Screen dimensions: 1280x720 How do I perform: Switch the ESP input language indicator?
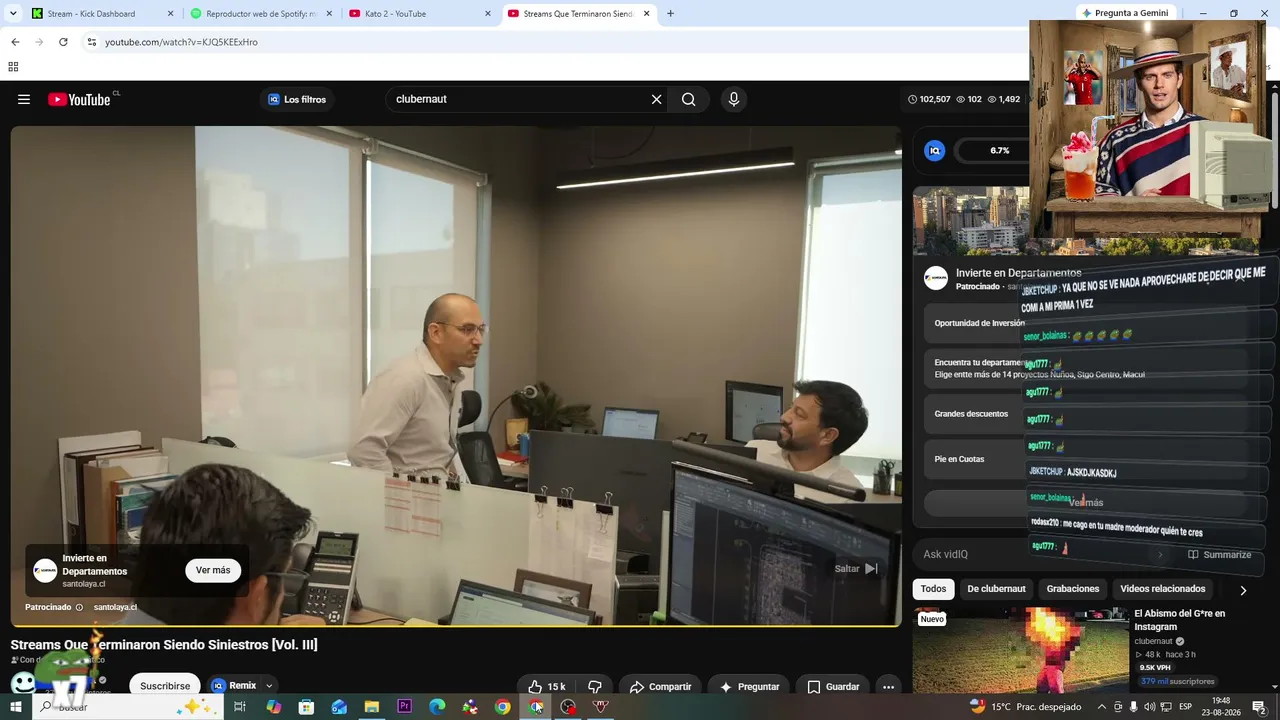[x=1185, y=707]
